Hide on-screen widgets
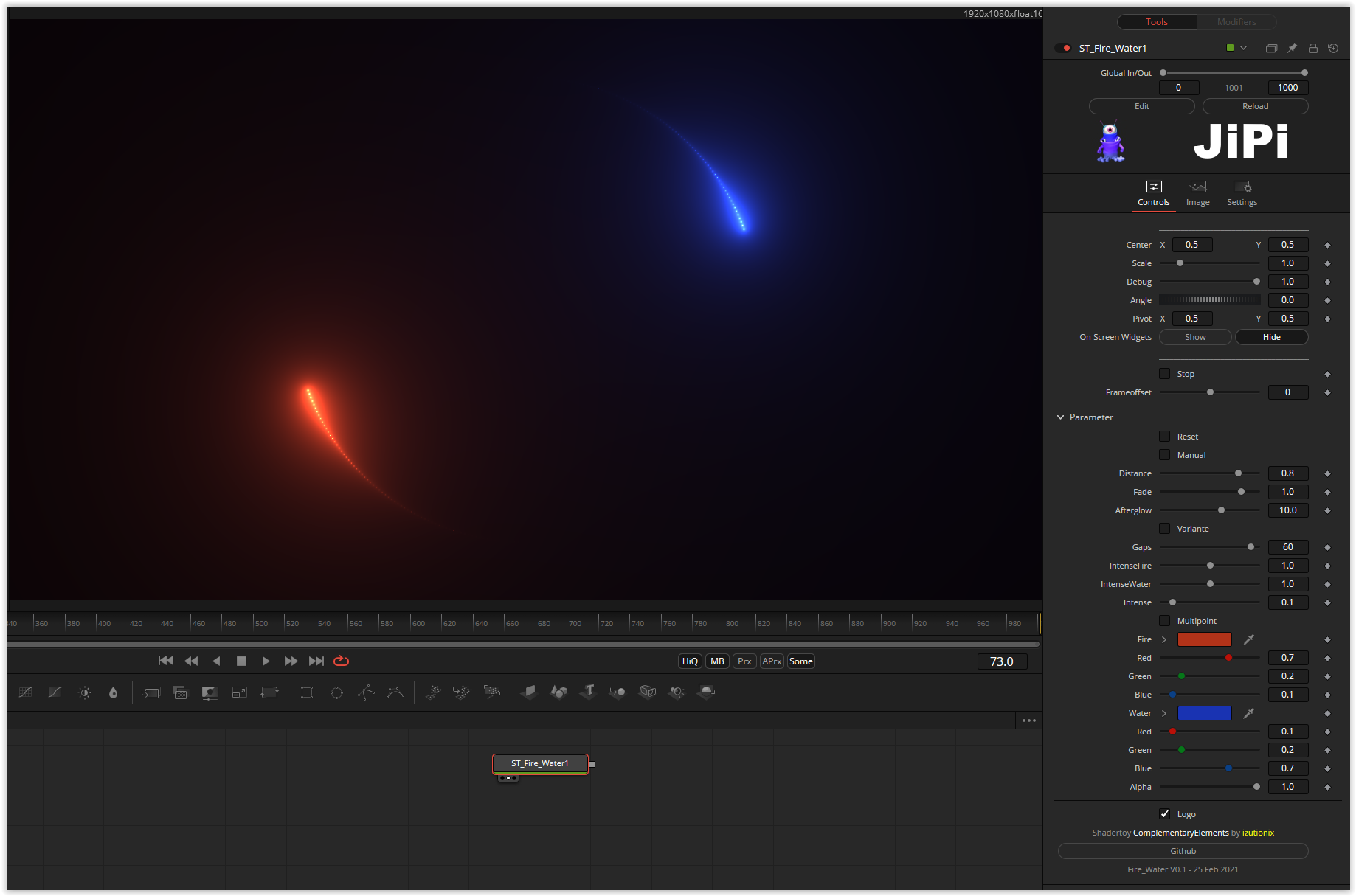 pyautogui.click(x=1272, y=337)
